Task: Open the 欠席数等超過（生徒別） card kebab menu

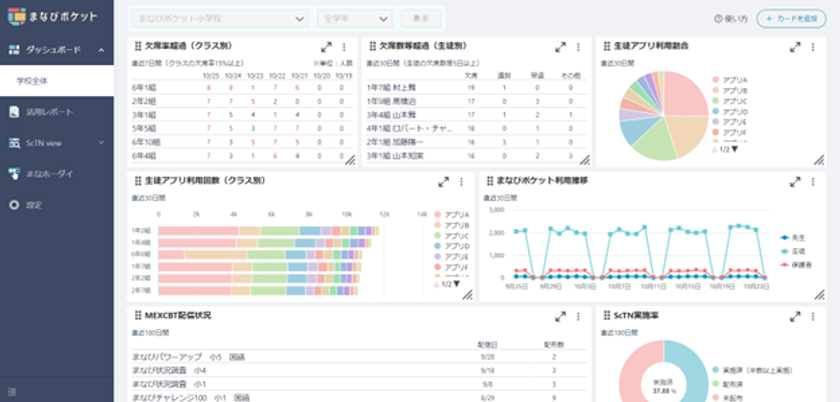Action: (579, 47)
